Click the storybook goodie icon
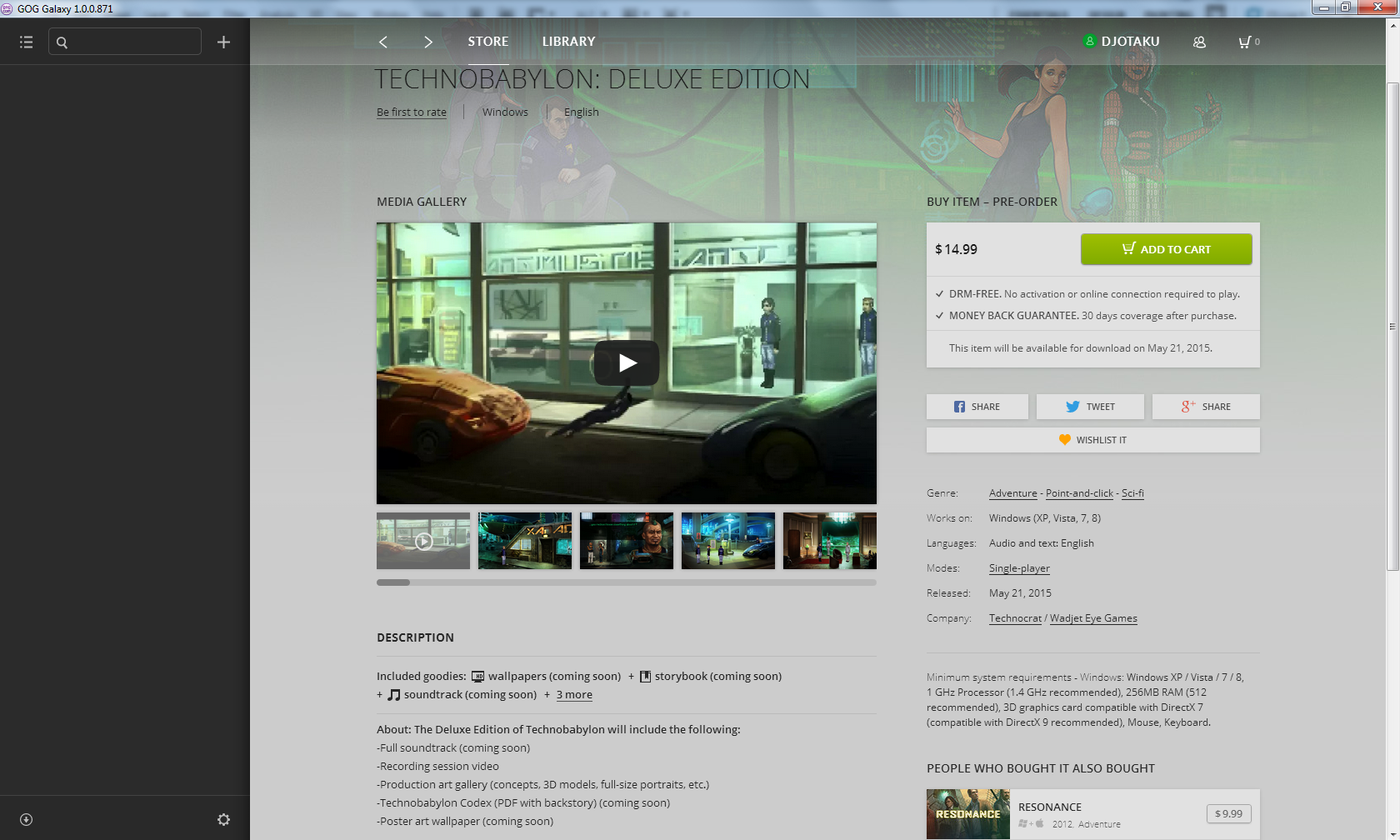 coord(645,677)
